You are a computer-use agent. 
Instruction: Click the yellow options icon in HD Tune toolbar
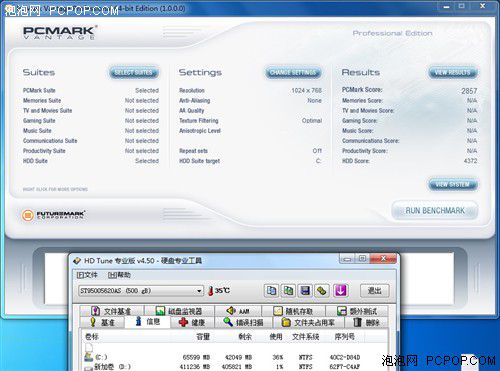pos(322,291)
